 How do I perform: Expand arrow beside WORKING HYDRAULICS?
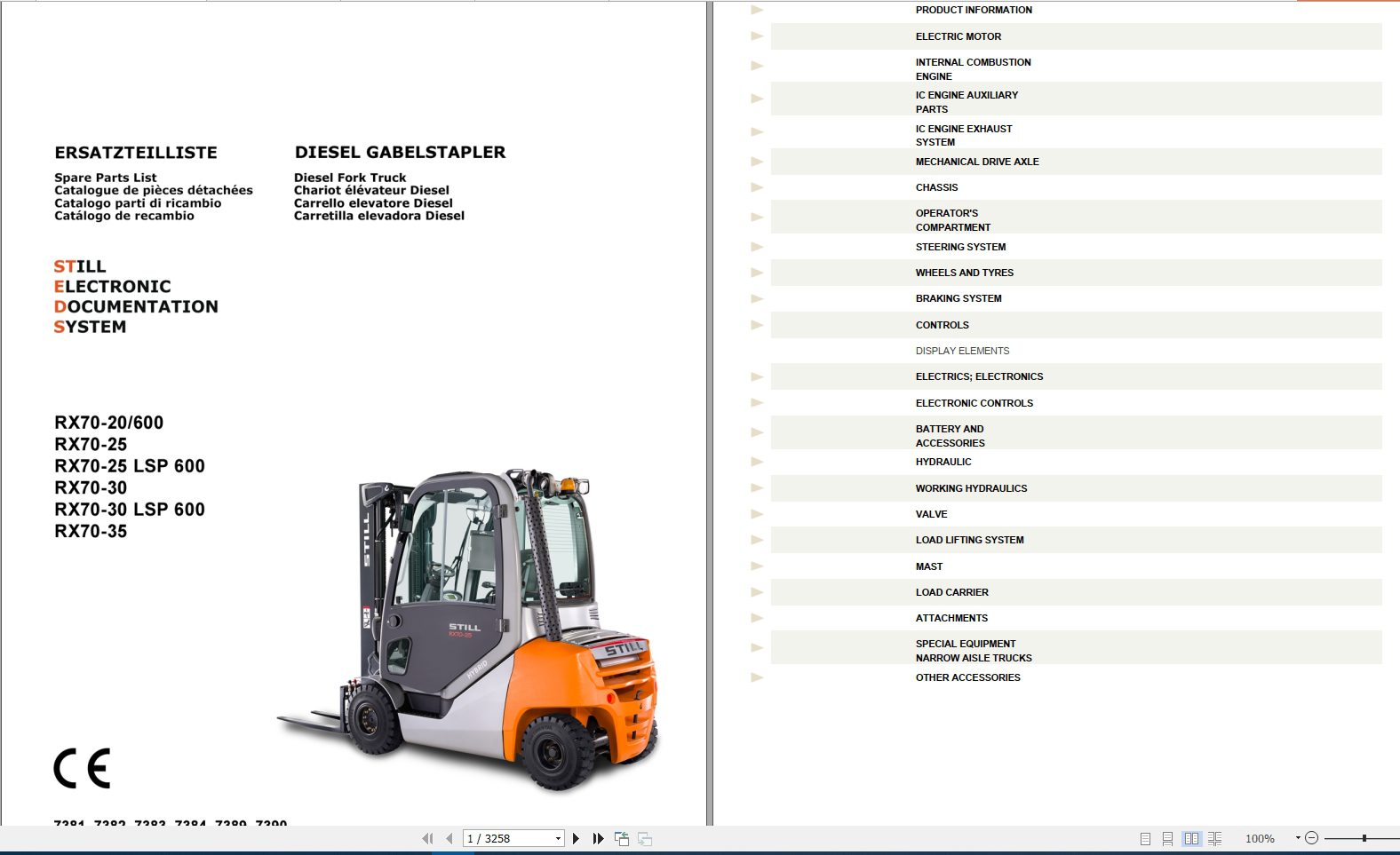click(757, 488)
